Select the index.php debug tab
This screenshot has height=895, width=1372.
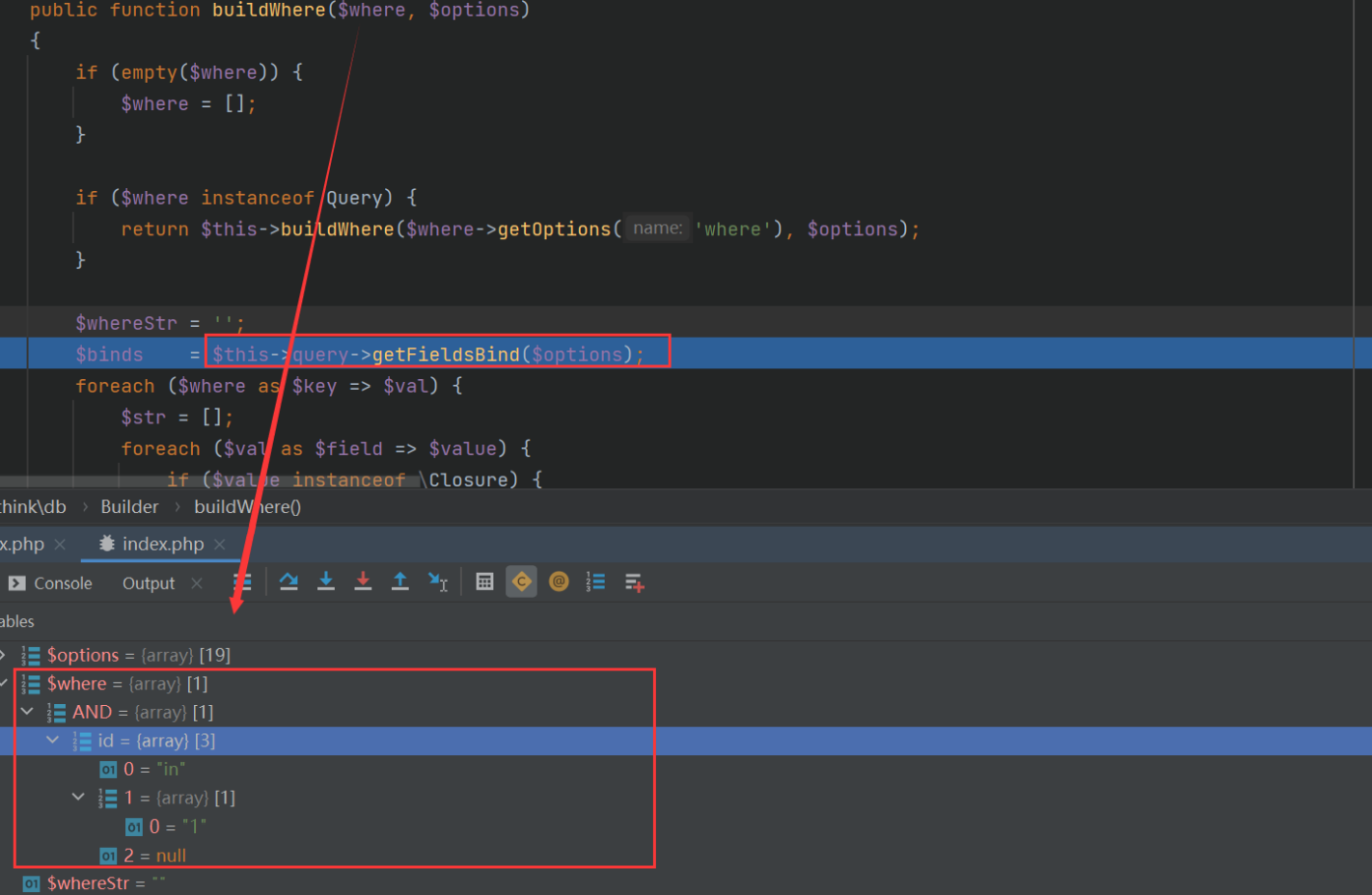pyautogui.click(x=163, y=544)
